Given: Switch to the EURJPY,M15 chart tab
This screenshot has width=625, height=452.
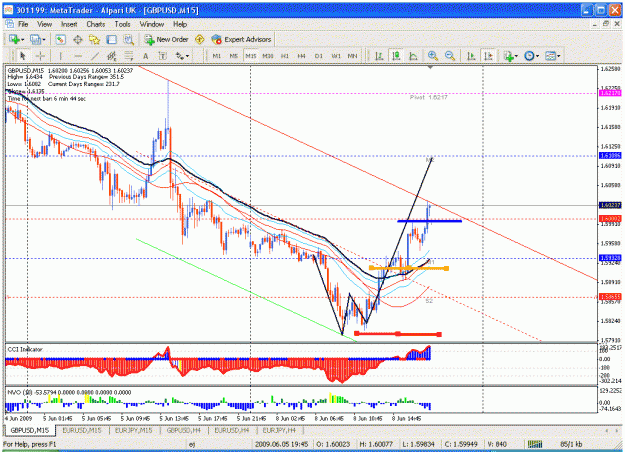Looking at the screenshot, I should [x=134, y=430].
